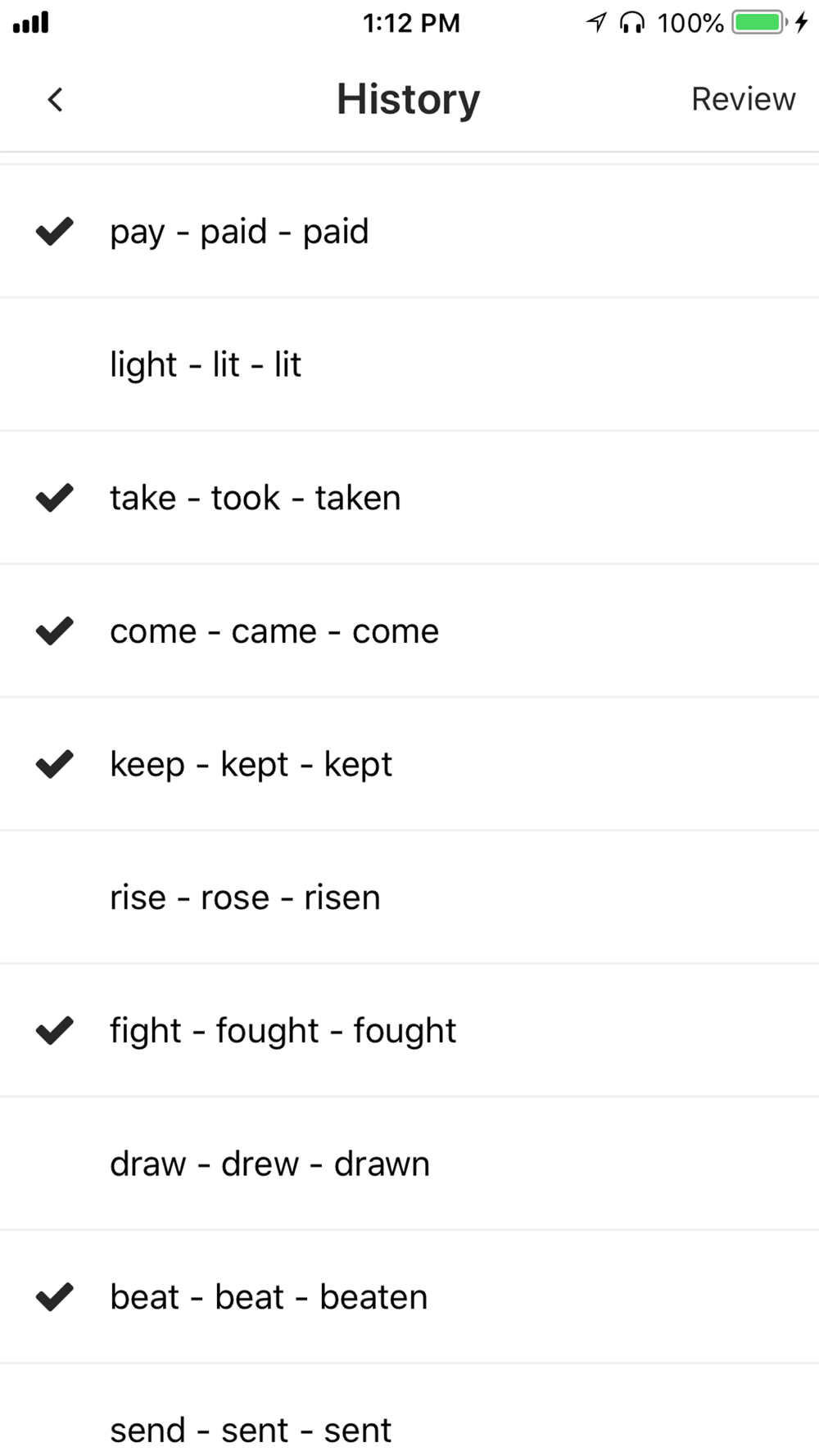This screenshot has height=1456, width=819.
Task: Toggle checkmark beside keep - kept - kept
Action: pos(55,764)
